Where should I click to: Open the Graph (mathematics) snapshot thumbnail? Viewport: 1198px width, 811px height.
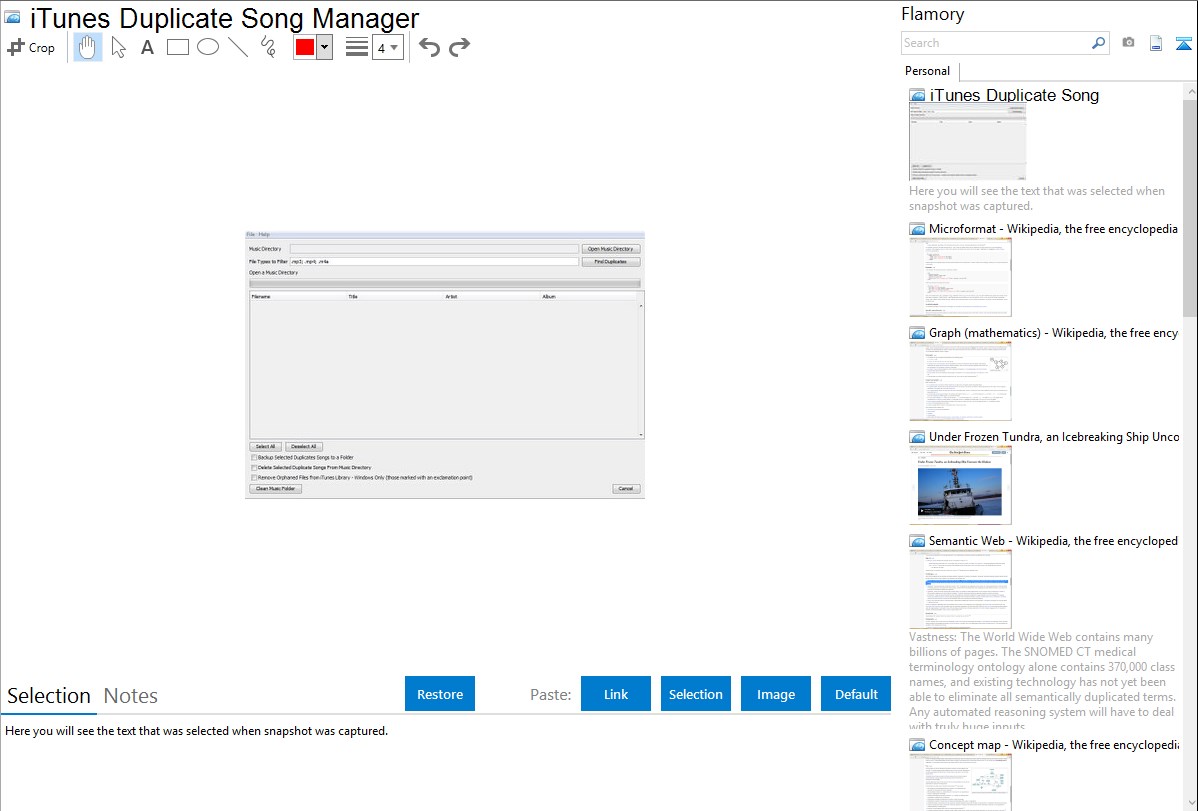(x=960, y=381)
